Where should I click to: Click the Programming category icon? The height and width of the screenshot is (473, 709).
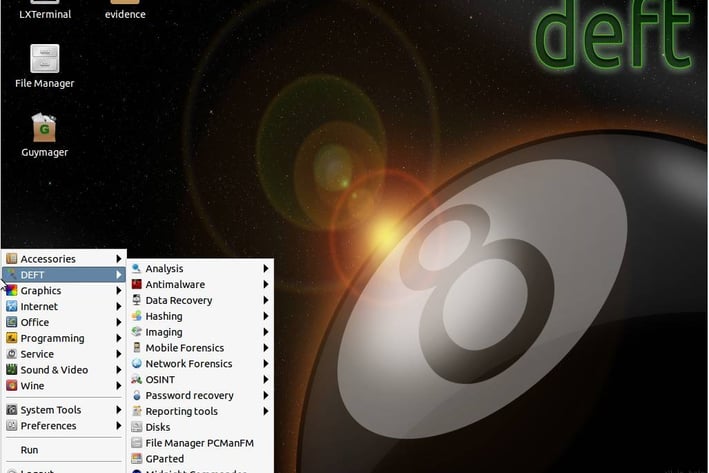(x=12, y=338)
